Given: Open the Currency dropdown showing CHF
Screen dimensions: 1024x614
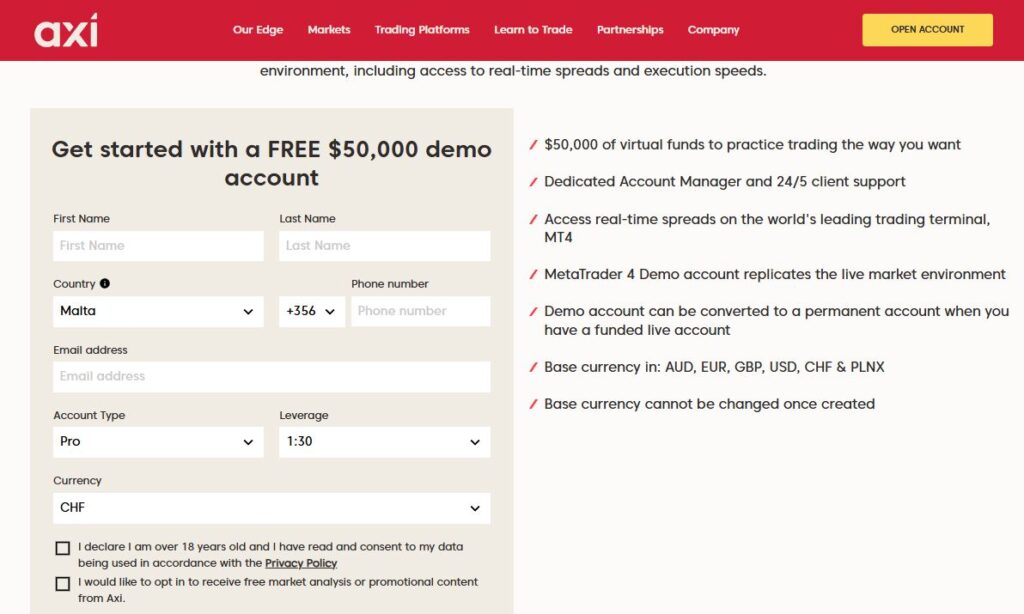Looking at the screenshot, I should [x=271, y=508].
